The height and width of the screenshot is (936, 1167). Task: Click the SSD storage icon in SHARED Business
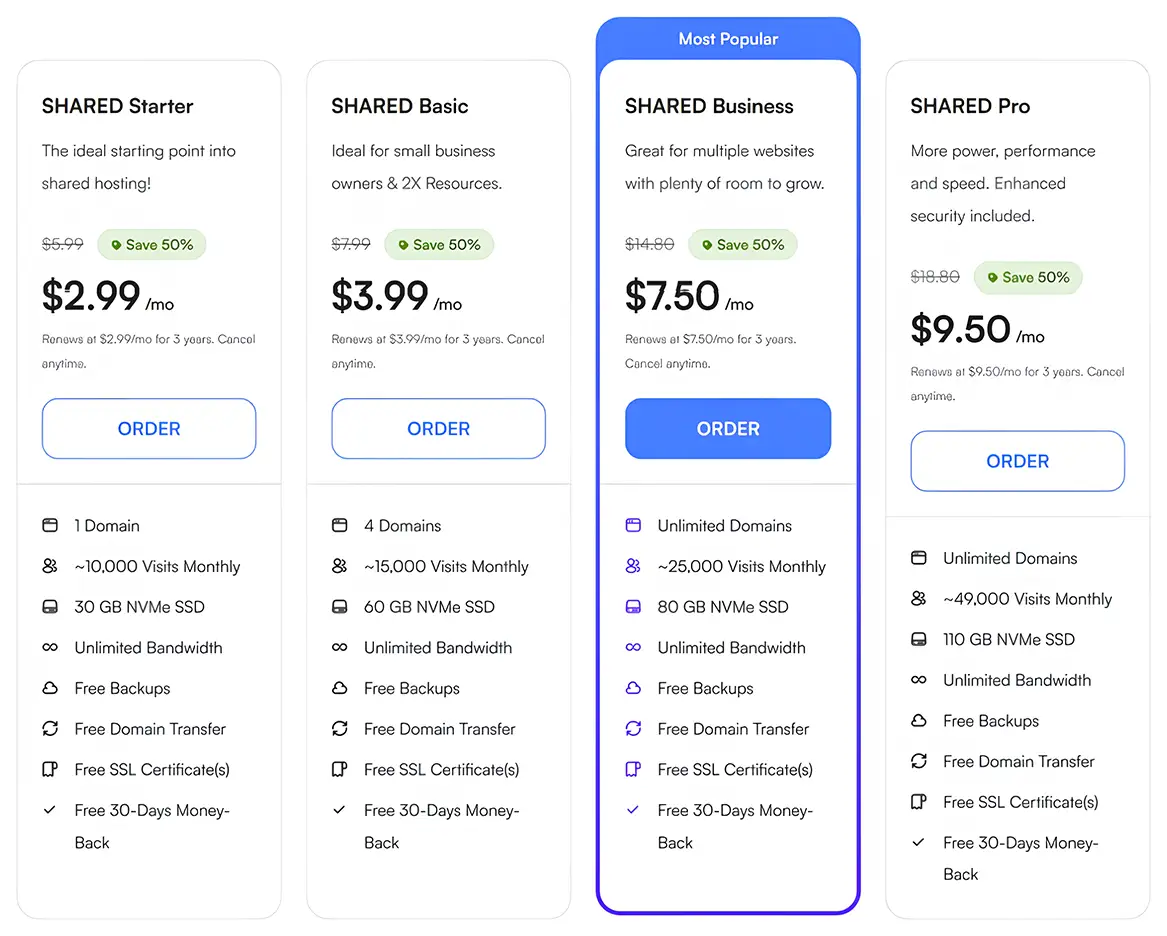tap(633, 607)
